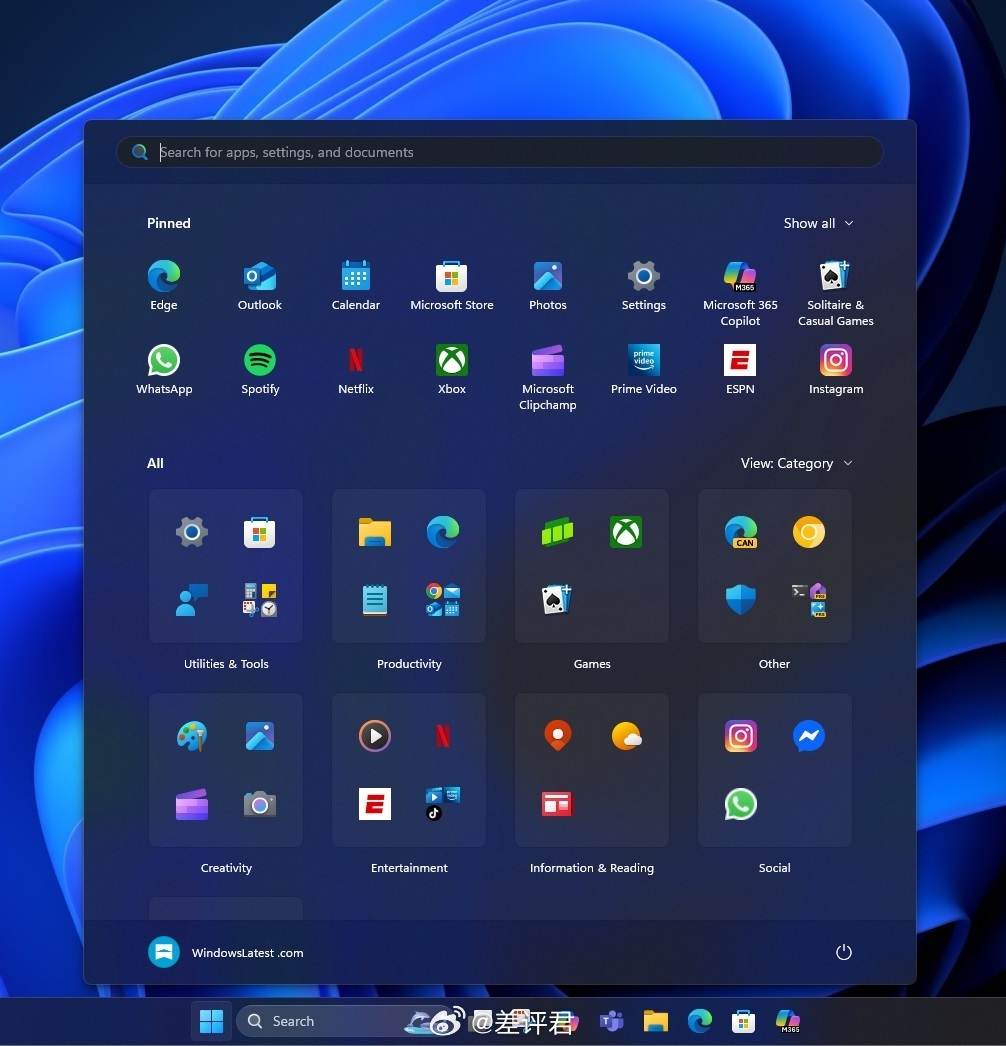Open Xbox Game Bar in Games category

(558, 532)
